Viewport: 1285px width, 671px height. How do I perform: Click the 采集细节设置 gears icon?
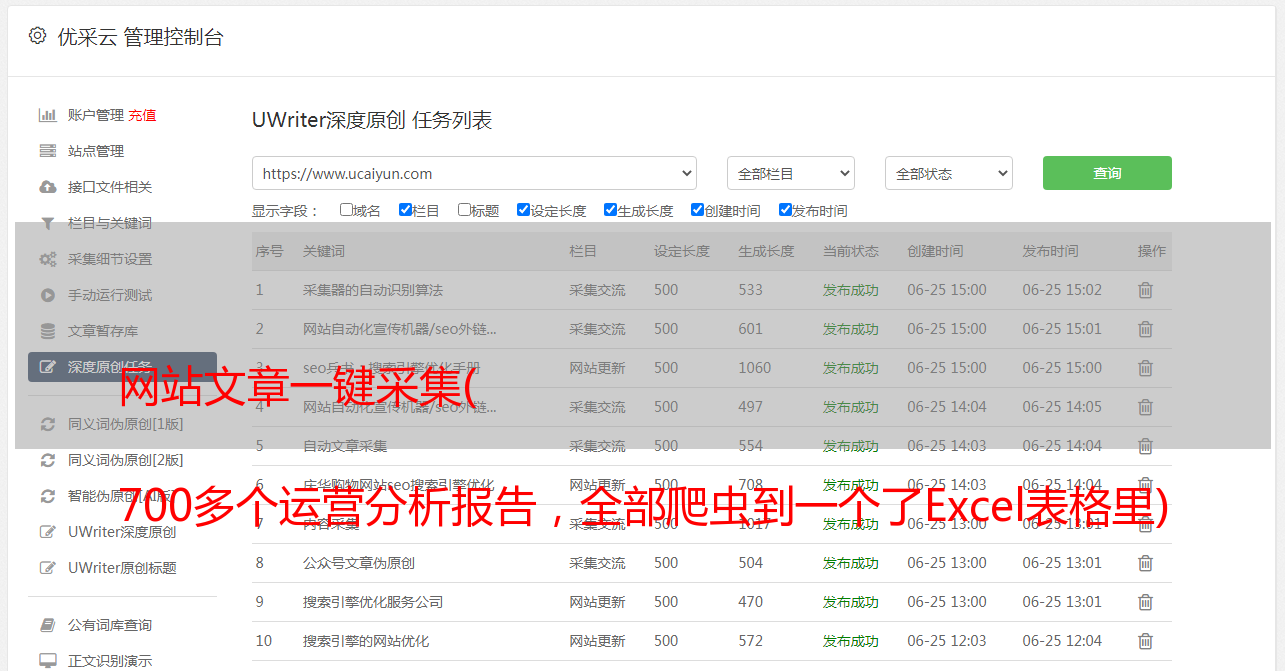pos(47,259)
